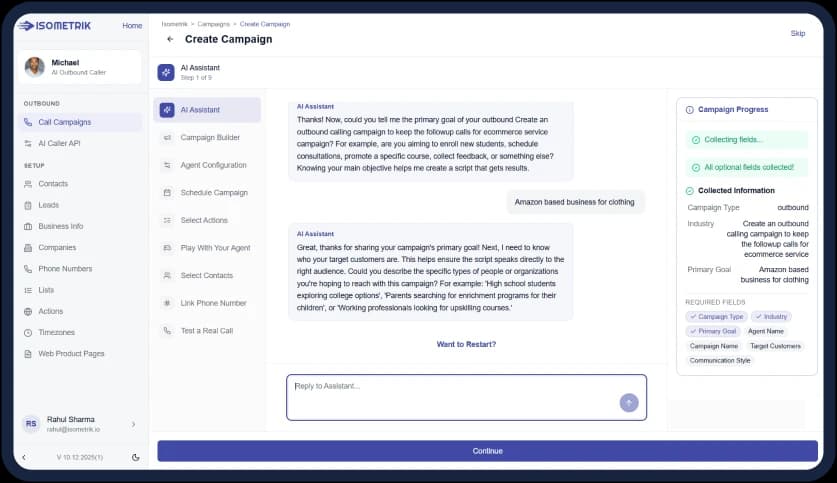837x483 pixels.
Task: Select the Select Contacts step
Action: click(x=207, y=275)
